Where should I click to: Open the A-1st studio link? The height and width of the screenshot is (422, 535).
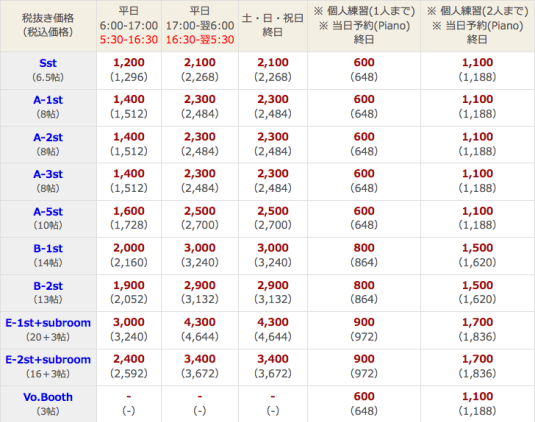[x=48, y=100]
